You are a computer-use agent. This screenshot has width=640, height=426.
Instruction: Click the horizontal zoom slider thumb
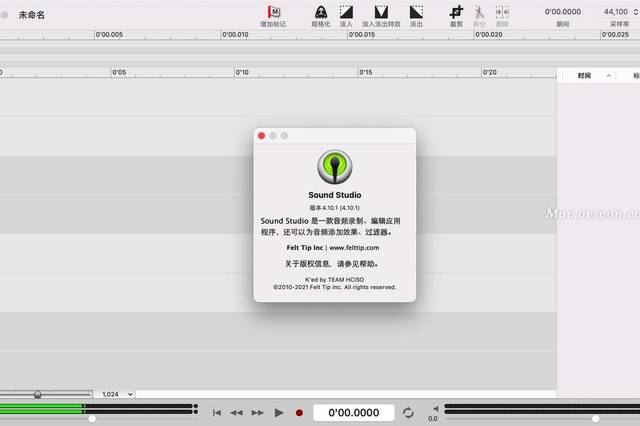click(38, 394)
